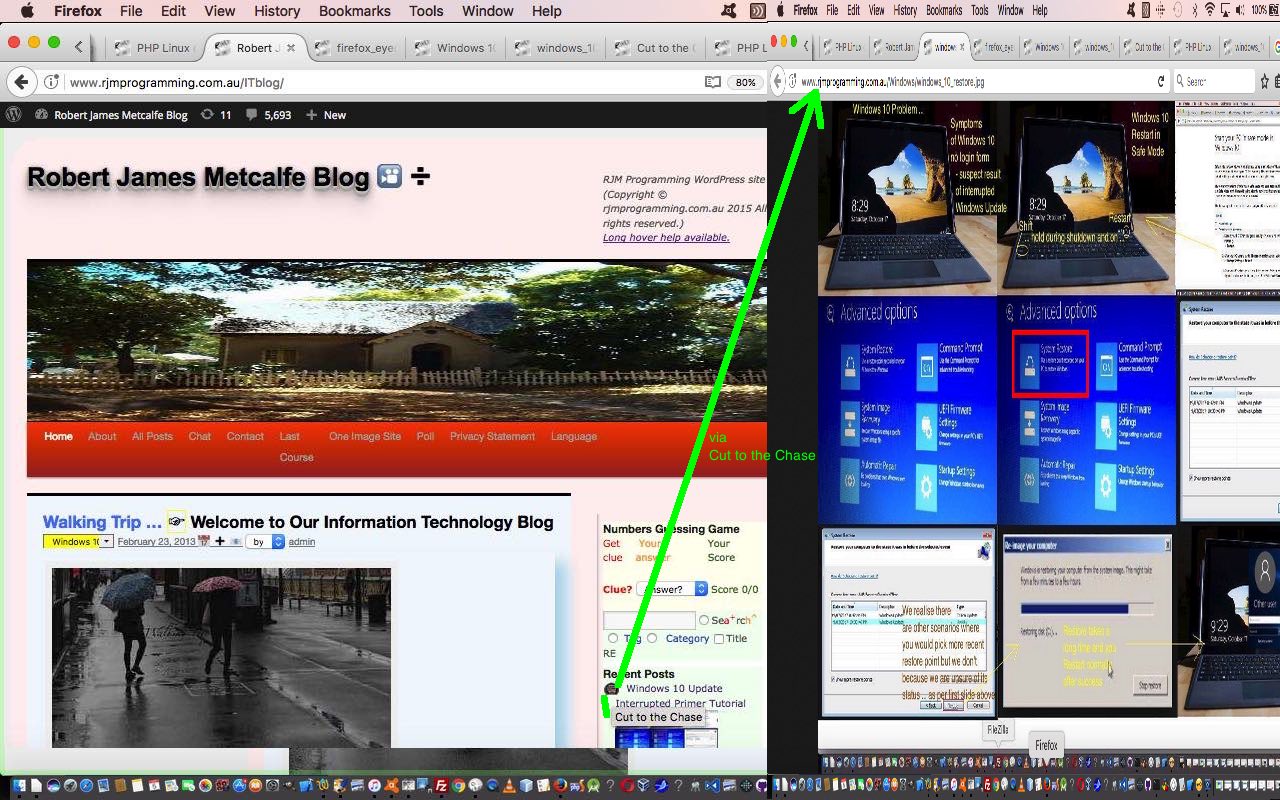Switch to the 'firefox_eye' tab in left window

pyautogui.click(x=358, y=48)
